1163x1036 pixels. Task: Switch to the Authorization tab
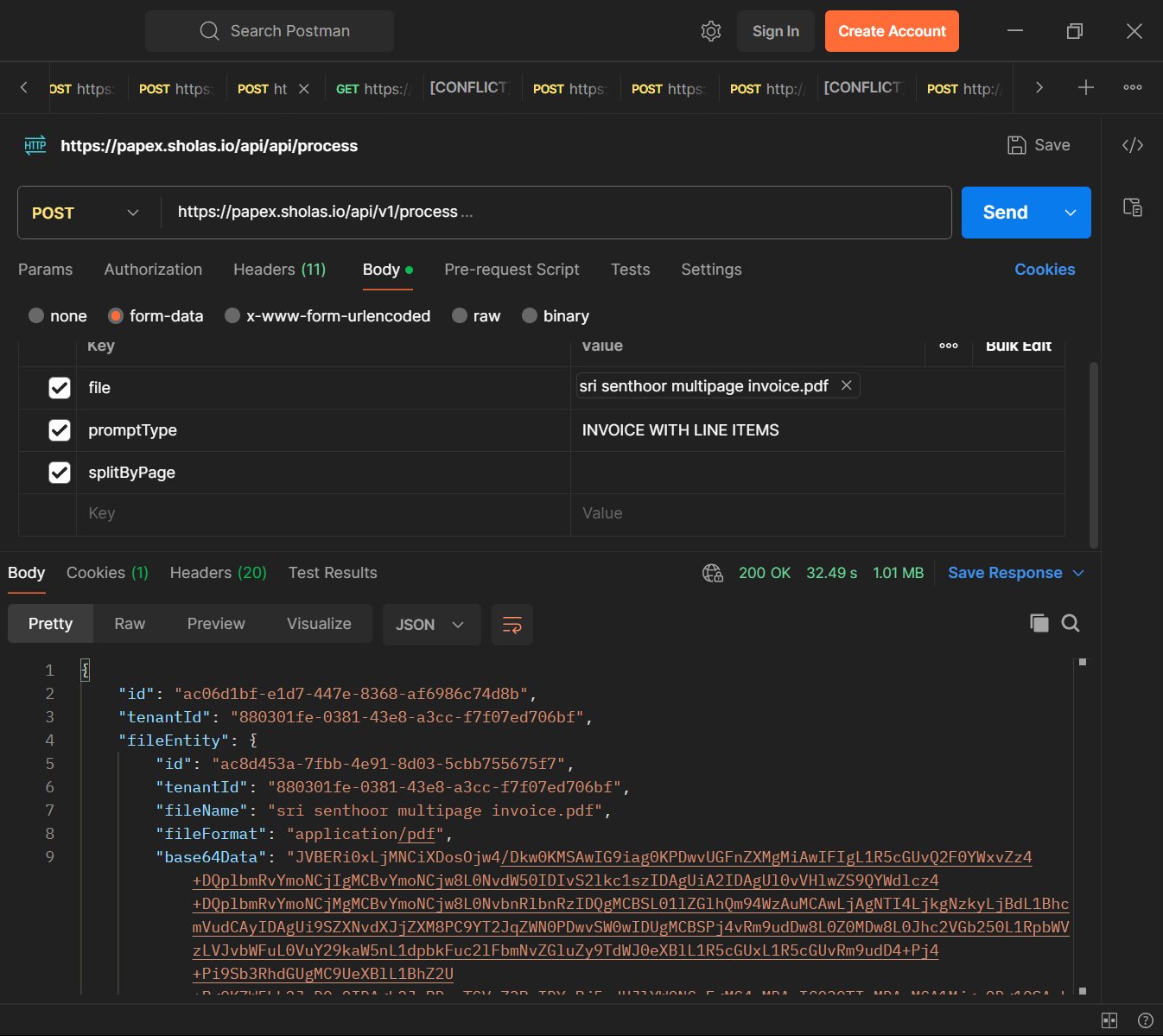coord(153,270)
